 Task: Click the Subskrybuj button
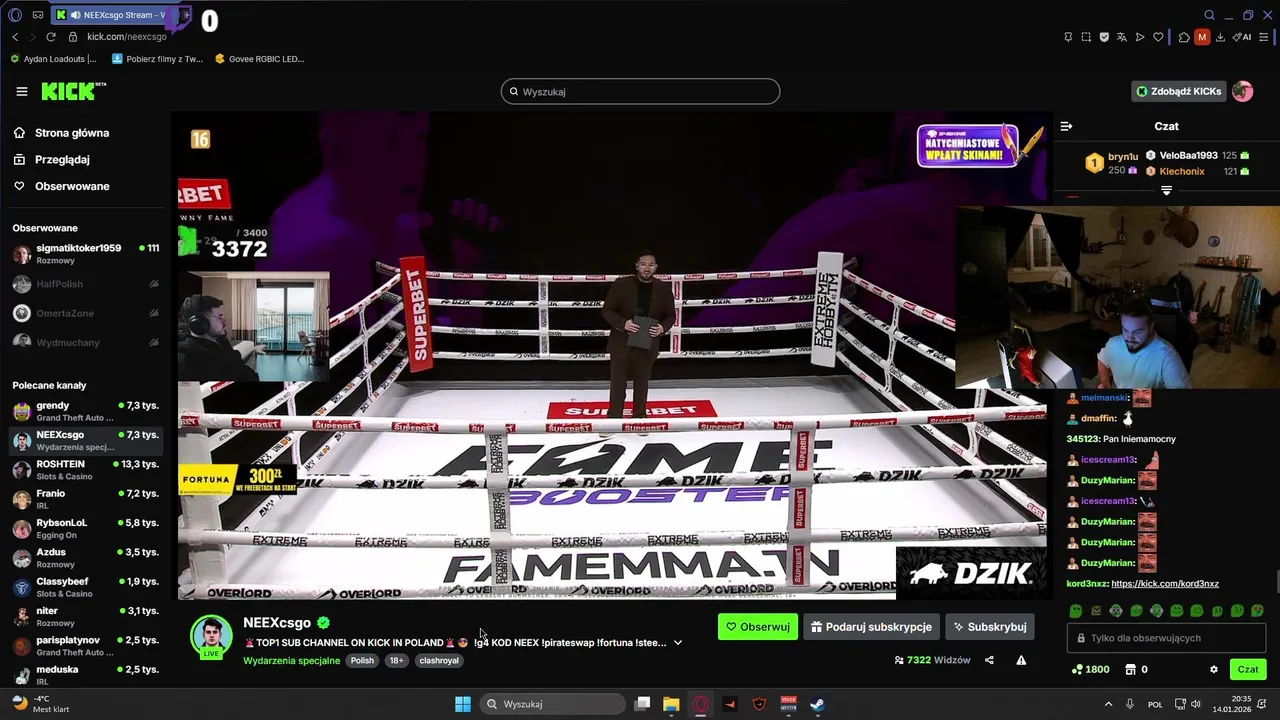click(x=989, y=627)
